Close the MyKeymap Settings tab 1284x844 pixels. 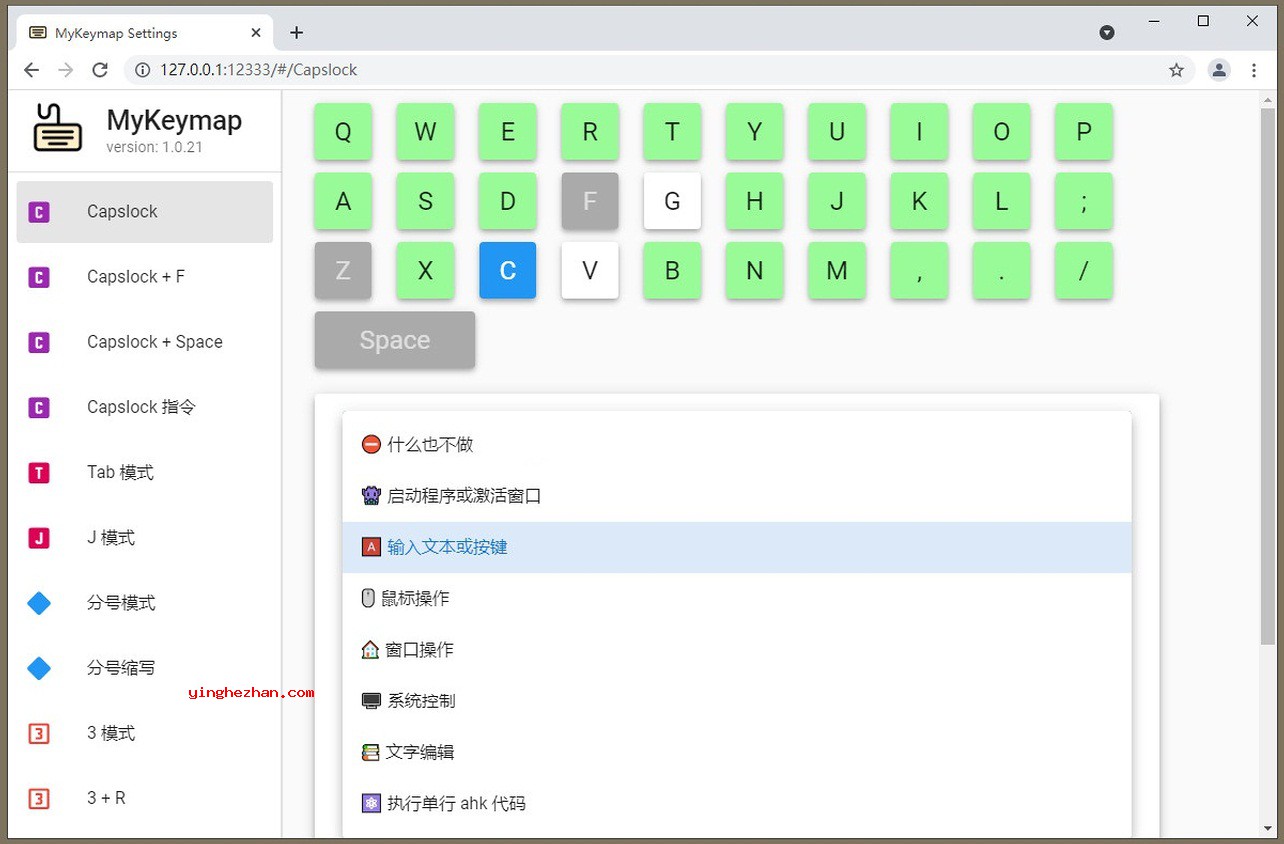(256, 33)
